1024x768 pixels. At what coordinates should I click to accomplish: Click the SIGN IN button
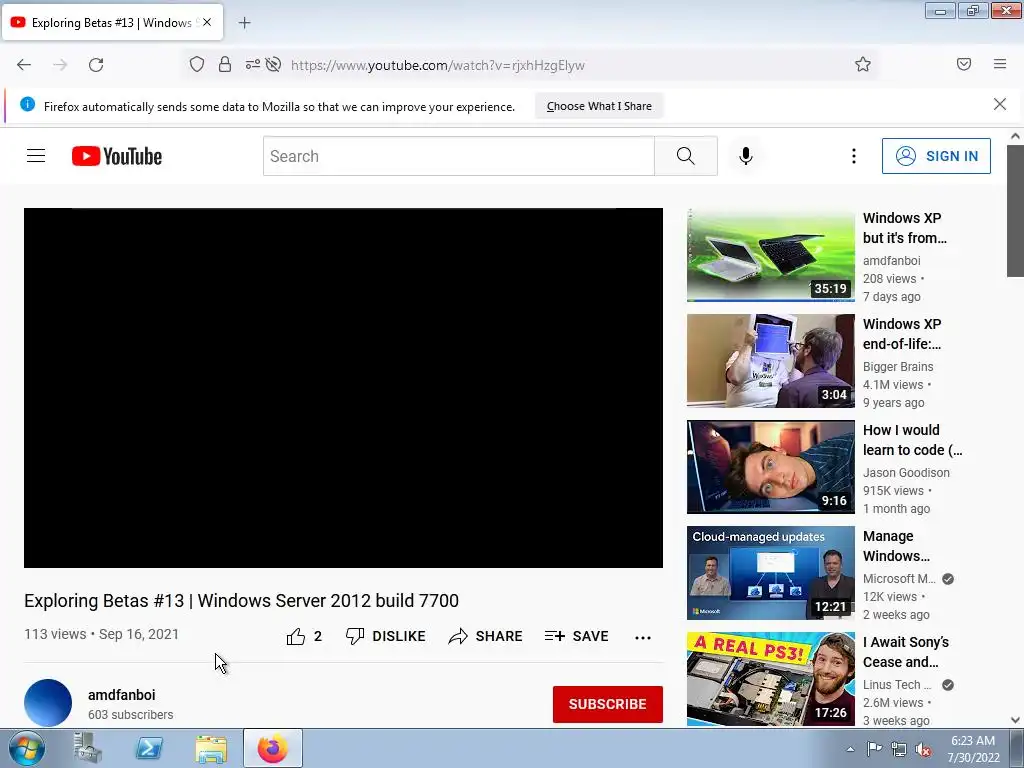click(x=936, y=156)
